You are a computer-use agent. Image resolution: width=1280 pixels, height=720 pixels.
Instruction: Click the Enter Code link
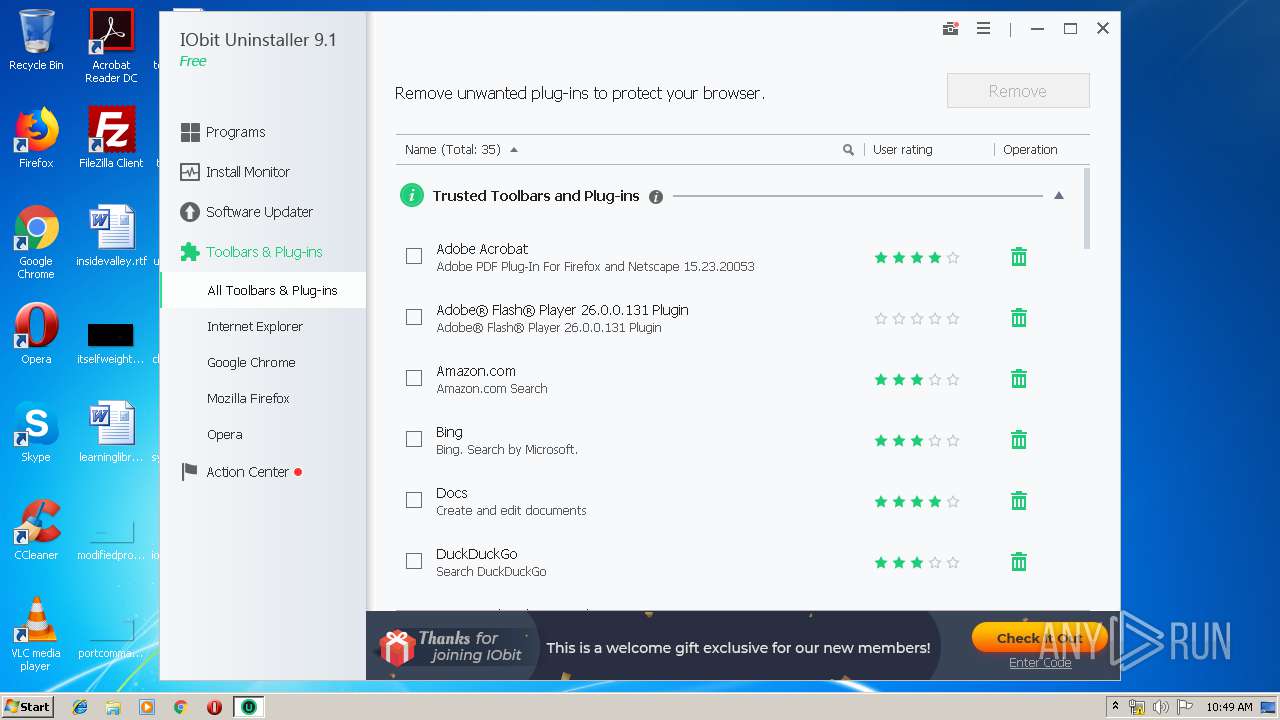[x=1040, y=663]
